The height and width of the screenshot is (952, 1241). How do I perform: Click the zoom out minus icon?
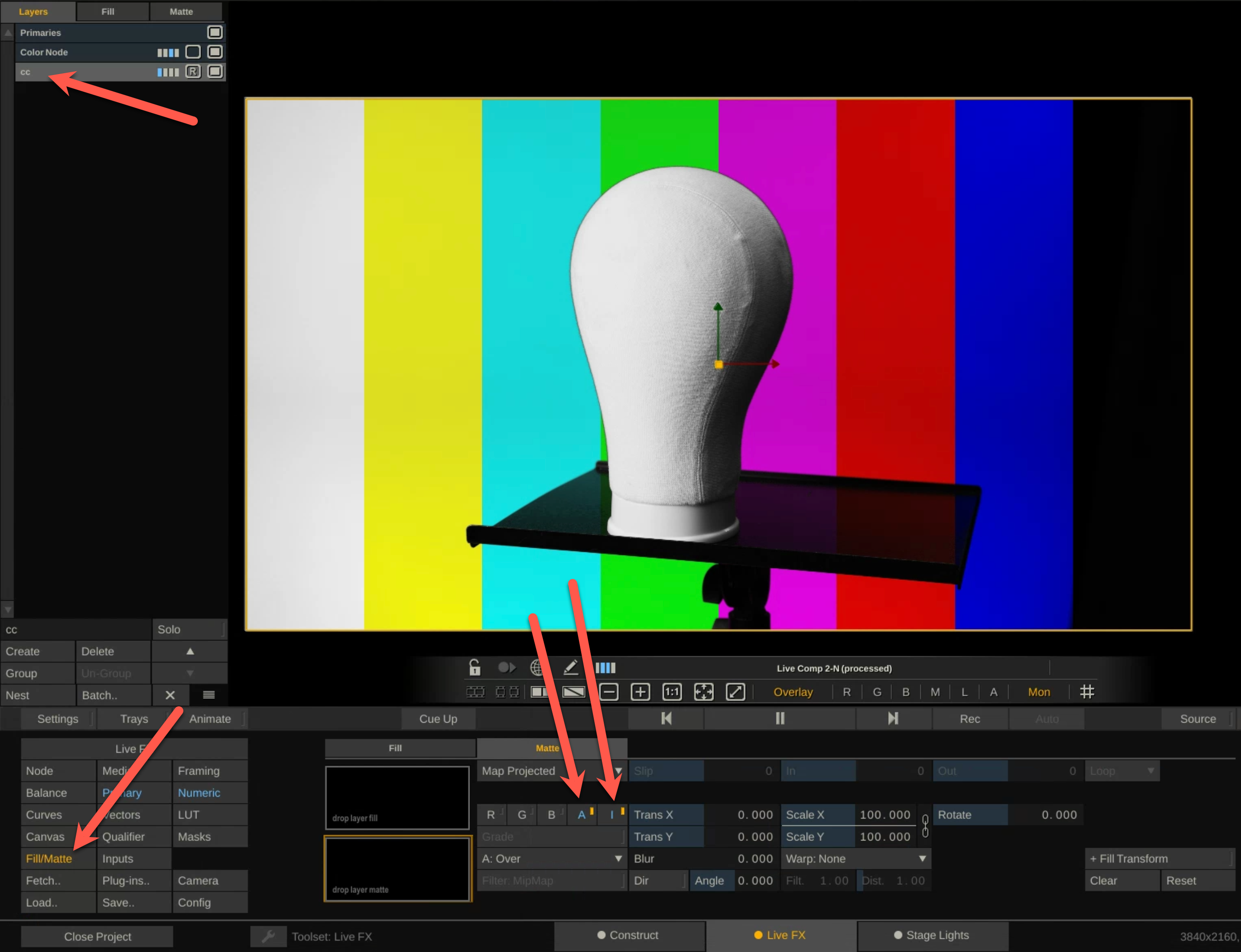click(609, 692)
